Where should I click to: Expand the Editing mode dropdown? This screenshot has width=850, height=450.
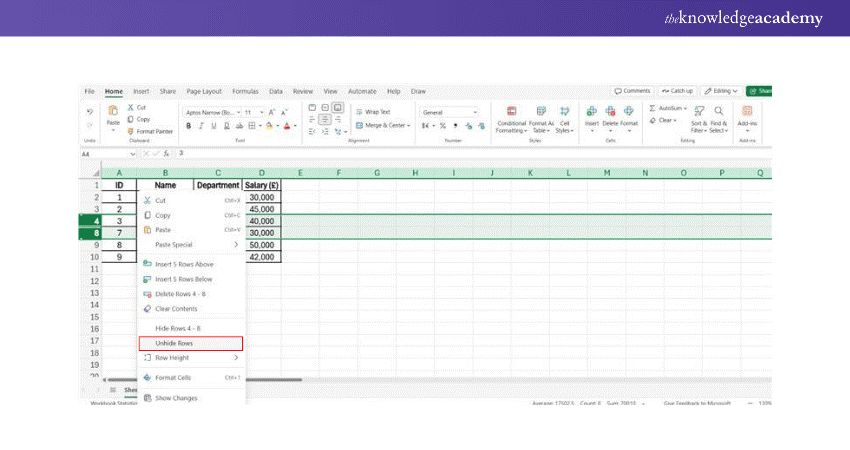pos(720,91)
